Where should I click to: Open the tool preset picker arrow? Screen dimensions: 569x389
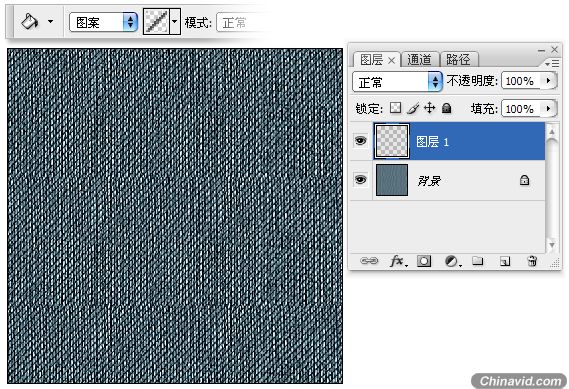pyautogui.click(x=50, y=22)
